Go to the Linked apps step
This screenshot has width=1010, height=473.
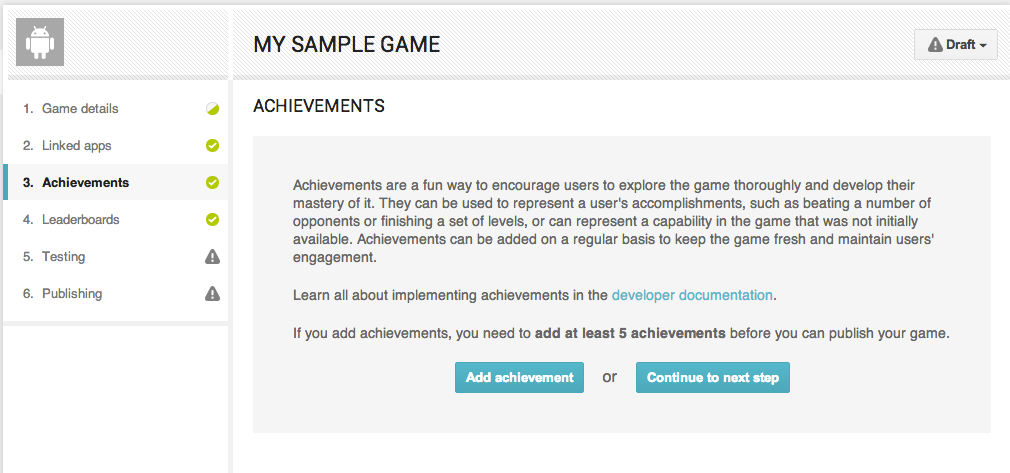76,146
